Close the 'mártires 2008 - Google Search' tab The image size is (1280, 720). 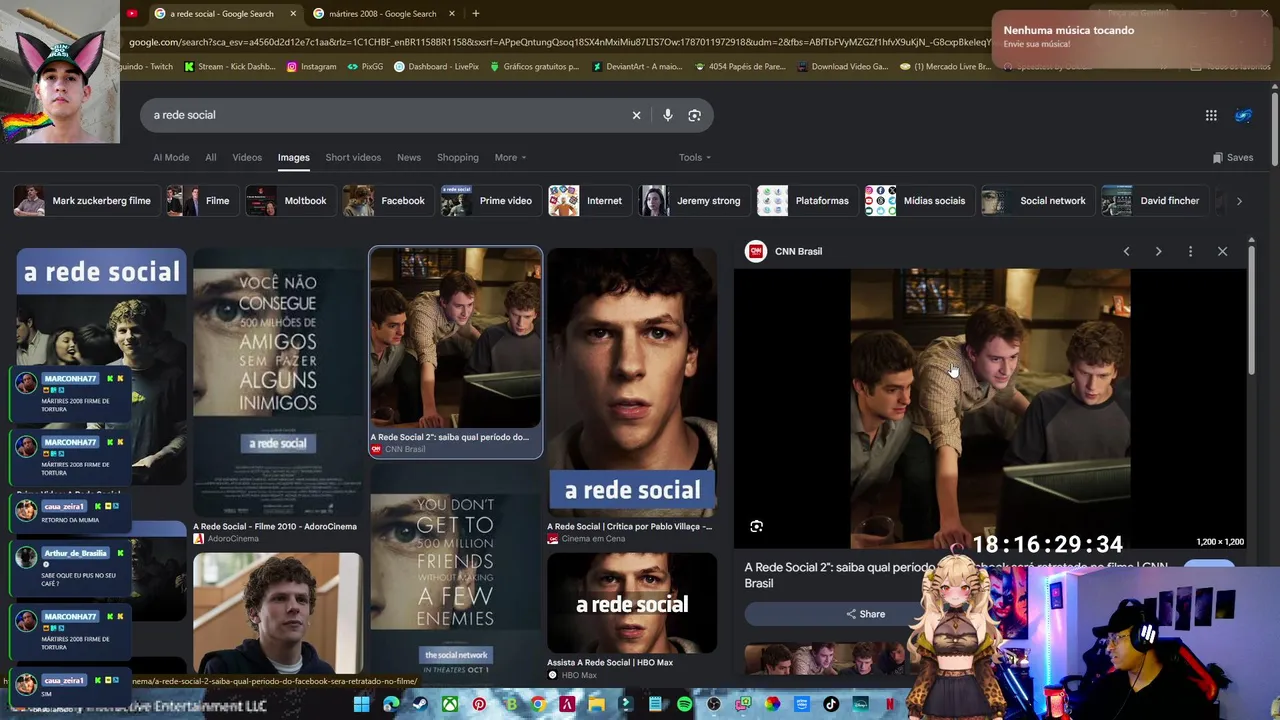coord(452,13)
